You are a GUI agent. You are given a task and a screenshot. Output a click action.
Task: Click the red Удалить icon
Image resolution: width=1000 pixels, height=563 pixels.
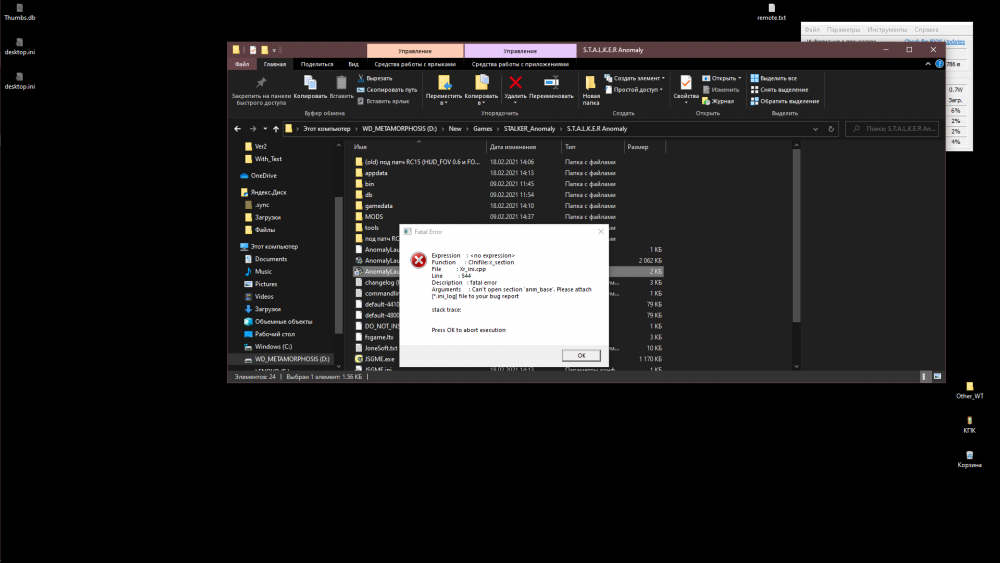tap(515, 82)
